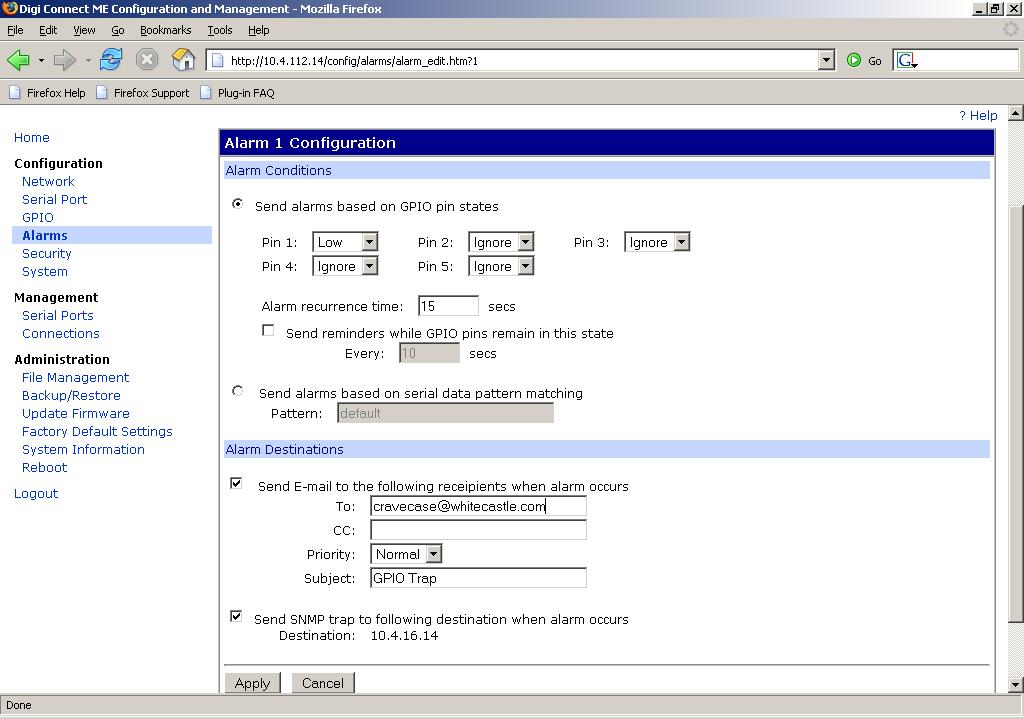Click the vertical page scrollbar
Image resolution: width=1024 pixels, height=719 pixels.
point(1016,400)
